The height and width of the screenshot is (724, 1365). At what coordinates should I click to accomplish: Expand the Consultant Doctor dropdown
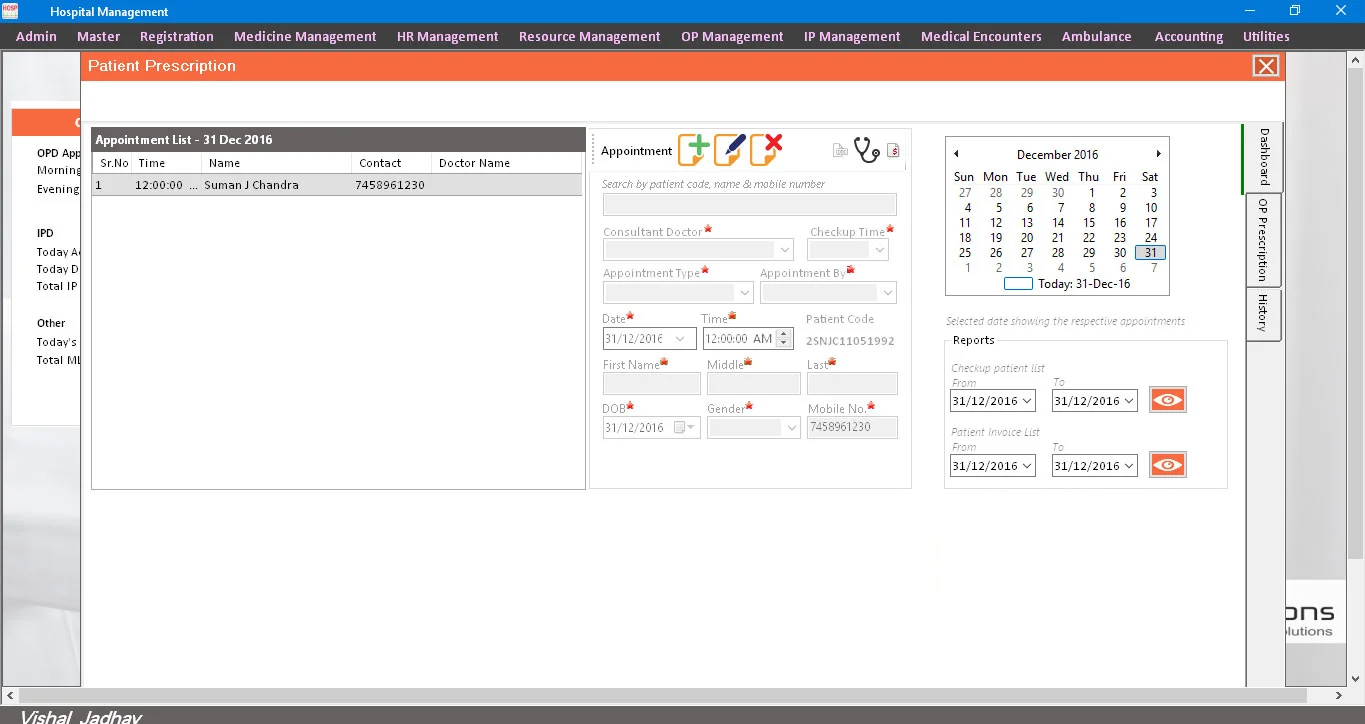pos(785,250)
